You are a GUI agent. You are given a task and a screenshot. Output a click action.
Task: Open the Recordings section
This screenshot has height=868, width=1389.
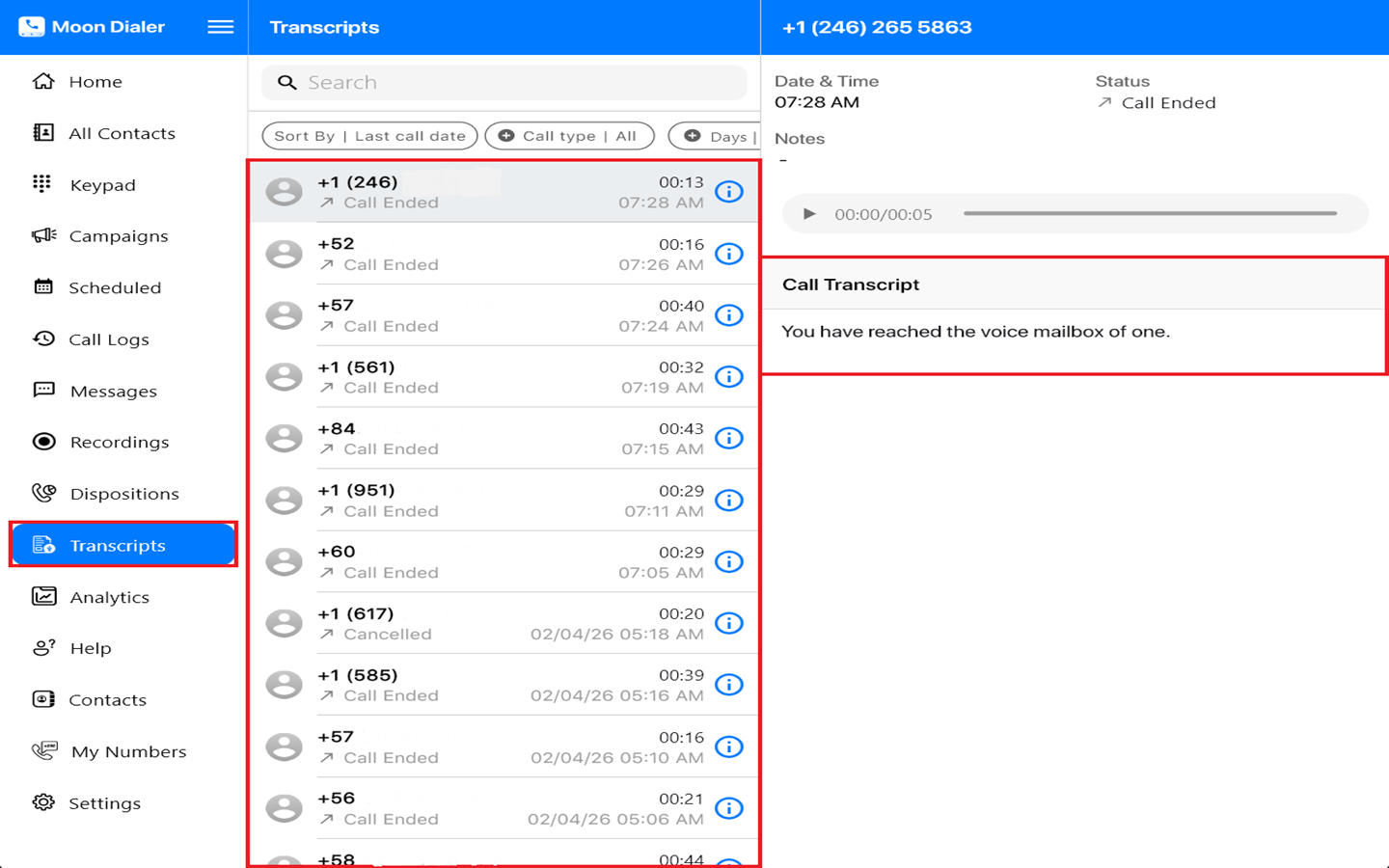coord(119,443)
